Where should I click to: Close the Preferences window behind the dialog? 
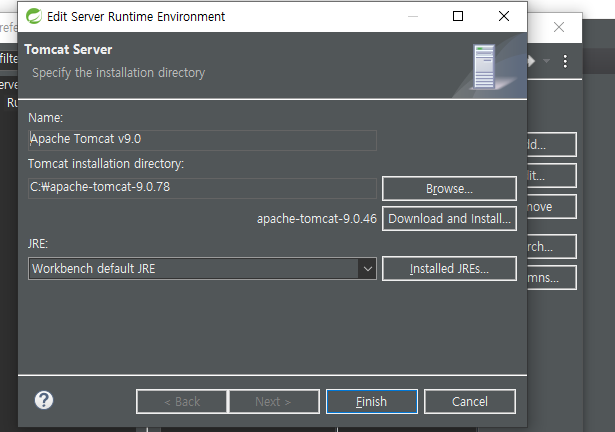pos(559,27)
